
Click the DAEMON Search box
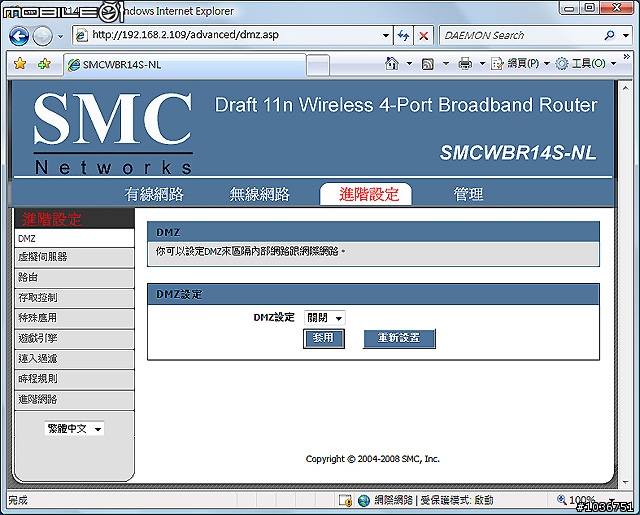tap(520, 36)
